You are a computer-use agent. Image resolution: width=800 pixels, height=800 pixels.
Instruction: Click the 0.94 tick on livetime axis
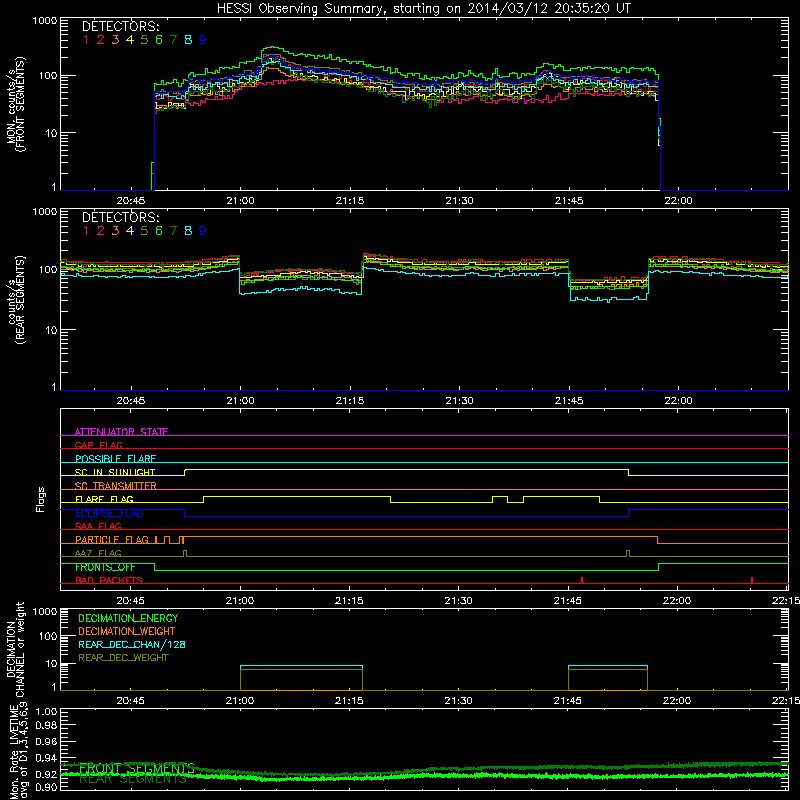point(46,758)
